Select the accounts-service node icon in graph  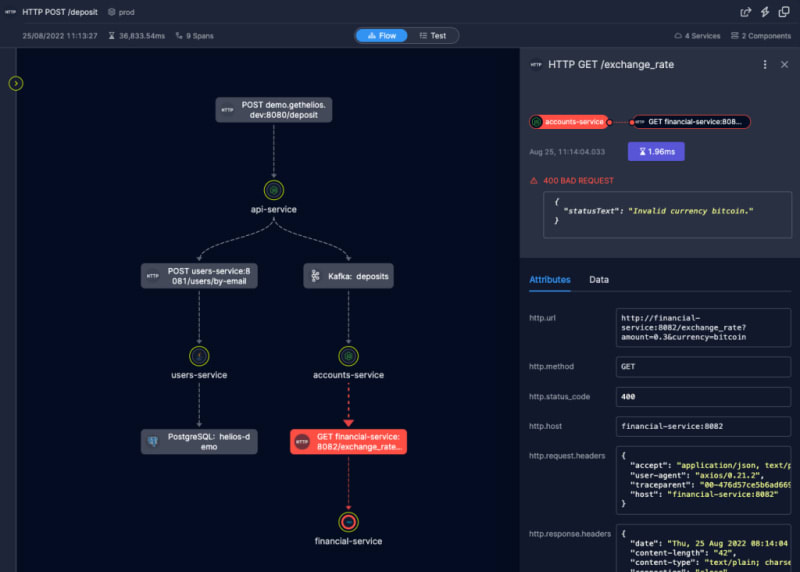[x=348, y=355]
